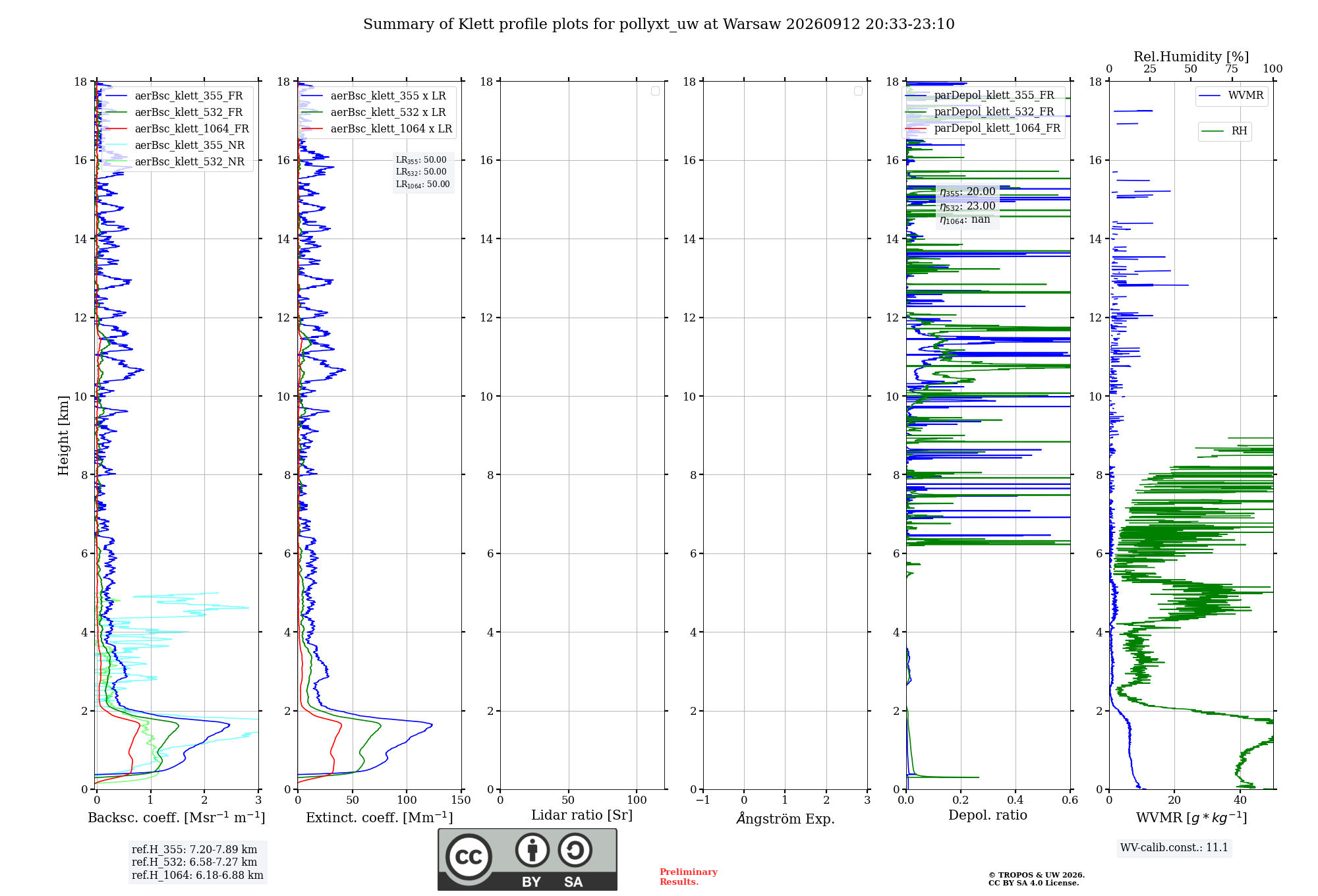Select legend entry aerBsc_klett_355 x LR

pos(388,96)
